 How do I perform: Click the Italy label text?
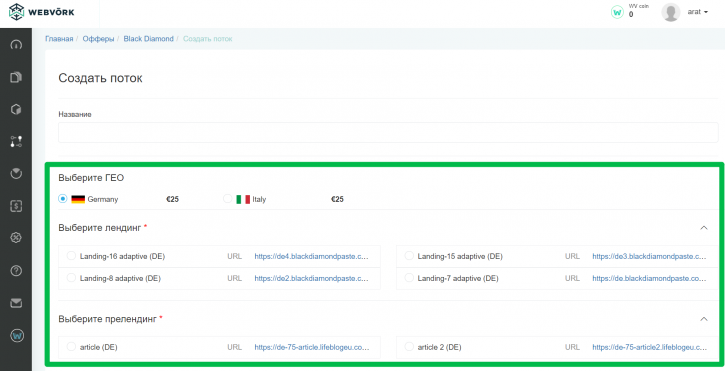[259, 199]
